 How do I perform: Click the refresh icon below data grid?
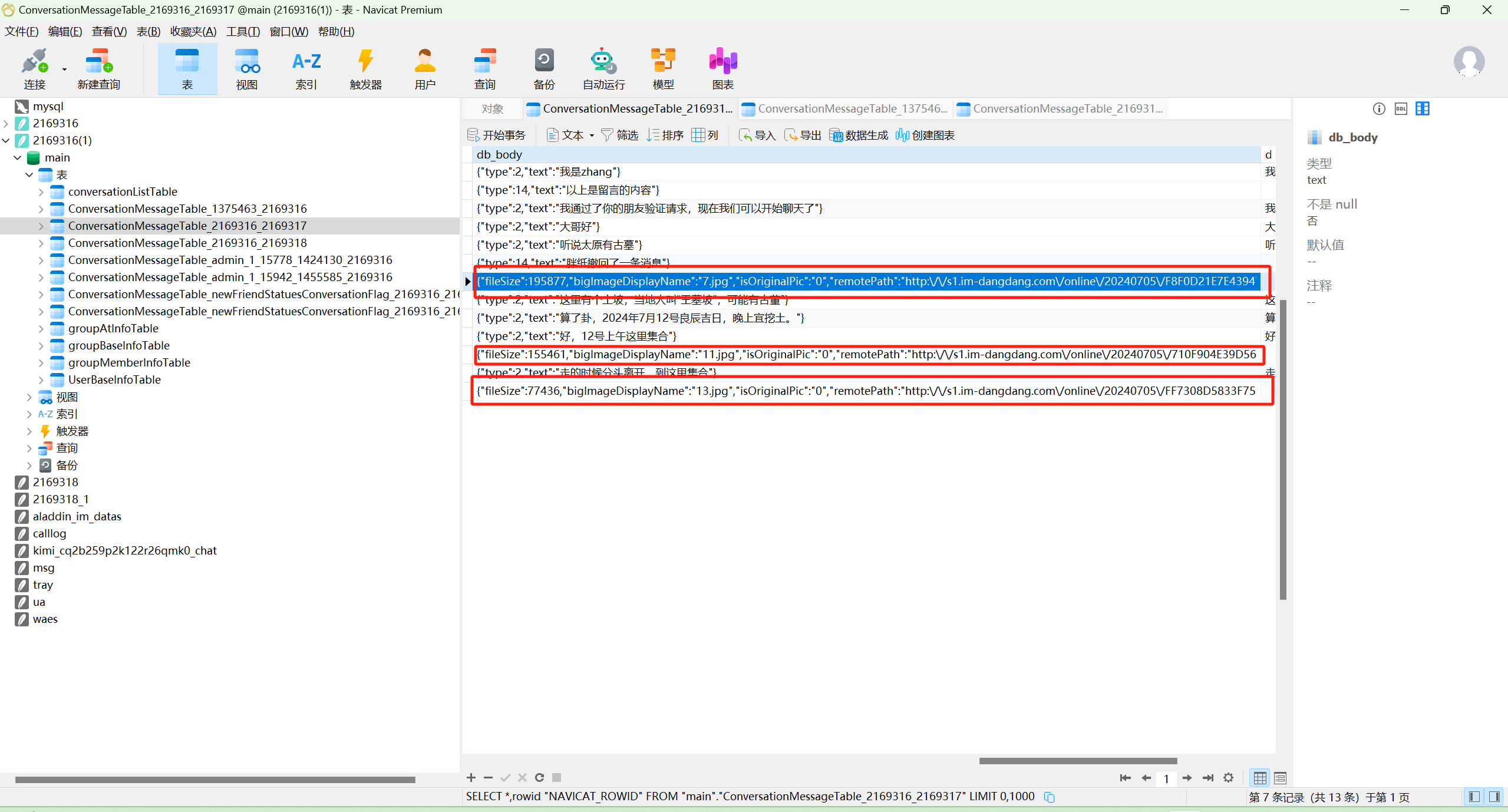(539, 778)
